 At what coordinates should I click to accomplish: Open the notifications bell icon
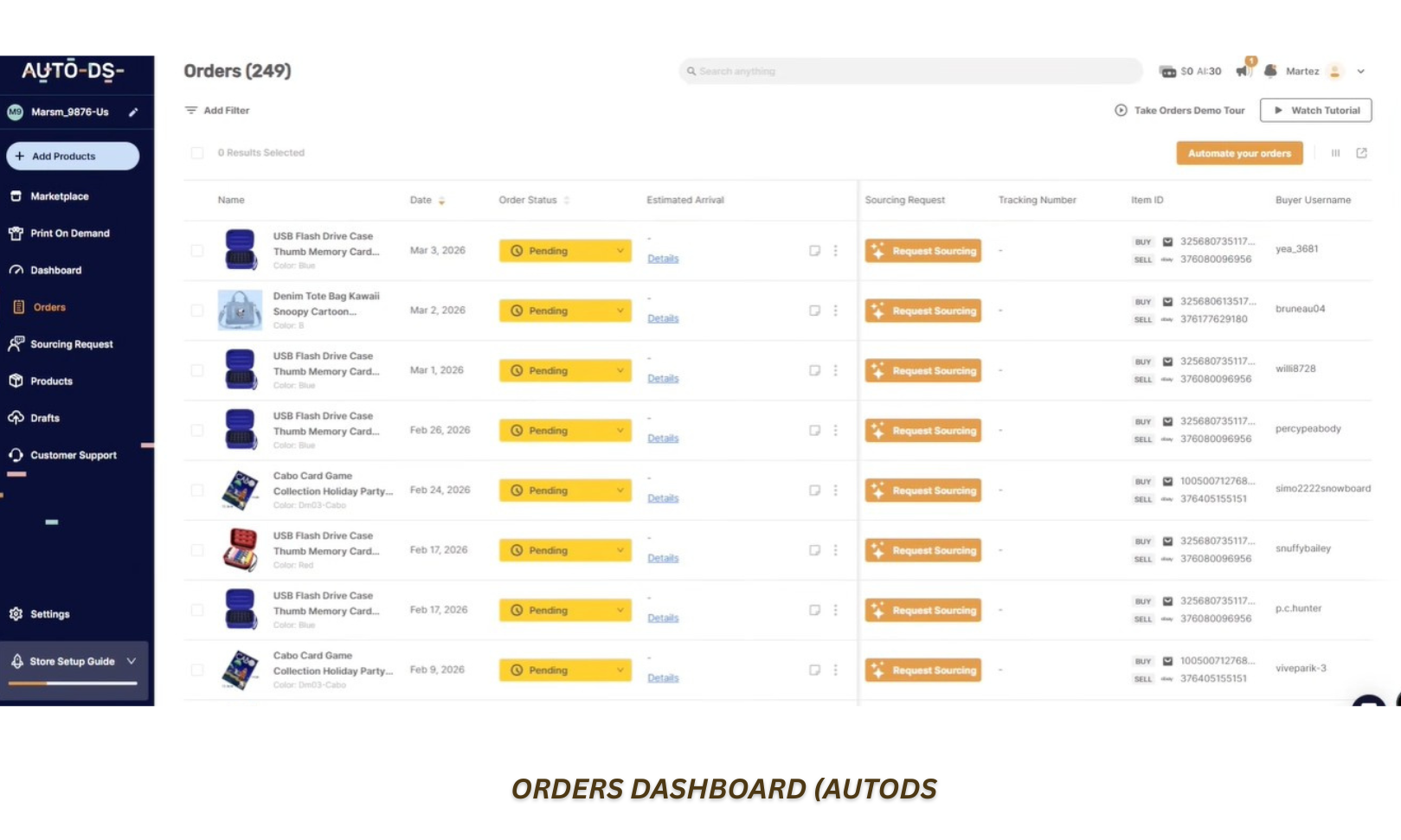pos(1270,71)
